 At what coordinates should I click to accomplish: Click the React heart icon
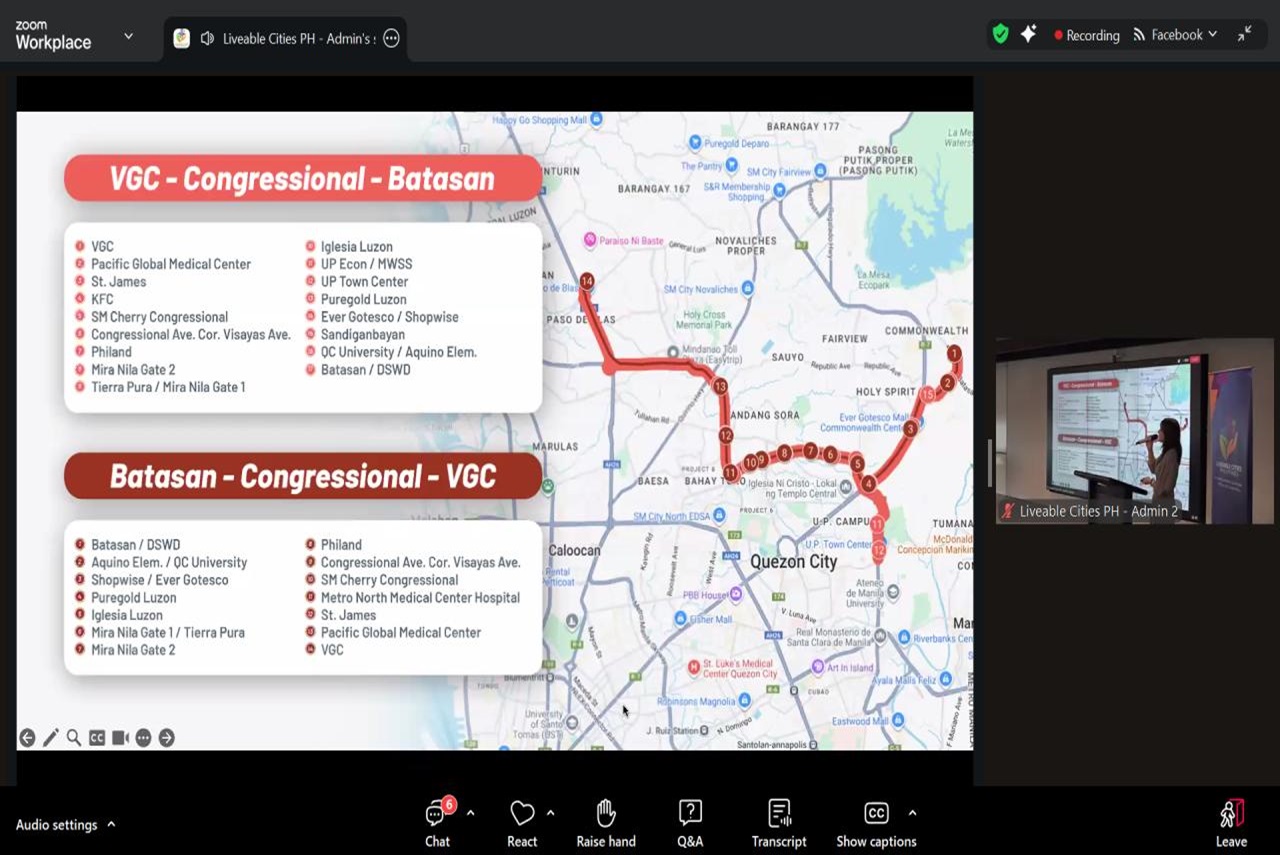pyautogui.click(x=522, y=814)
